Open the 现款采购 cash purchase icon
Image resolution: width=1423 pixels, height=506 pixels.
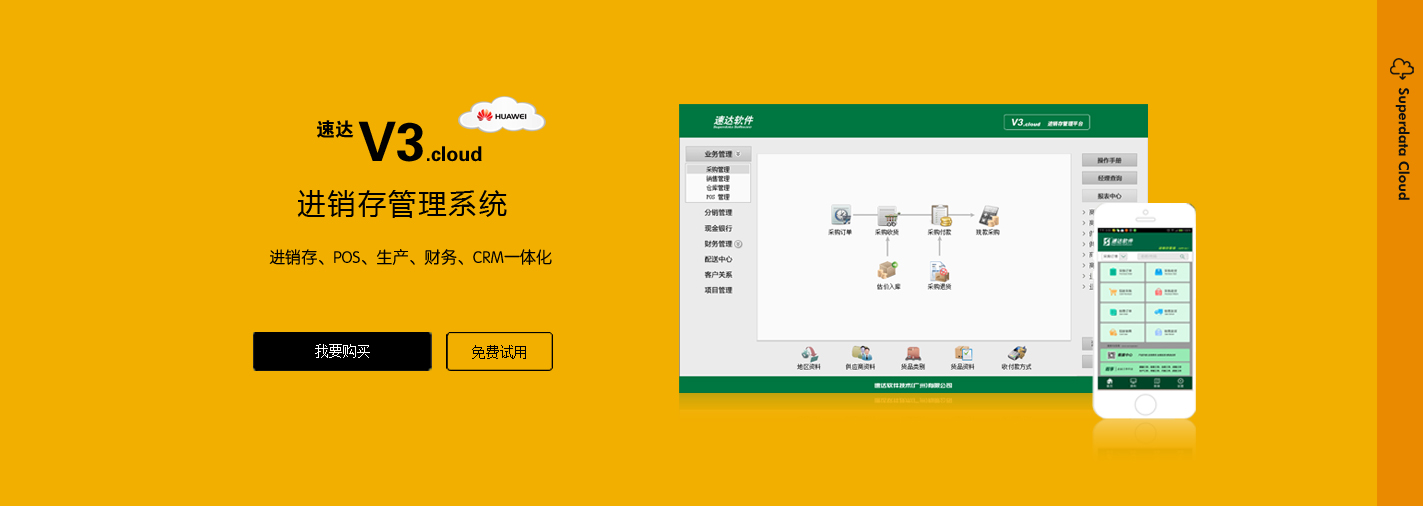988,215
